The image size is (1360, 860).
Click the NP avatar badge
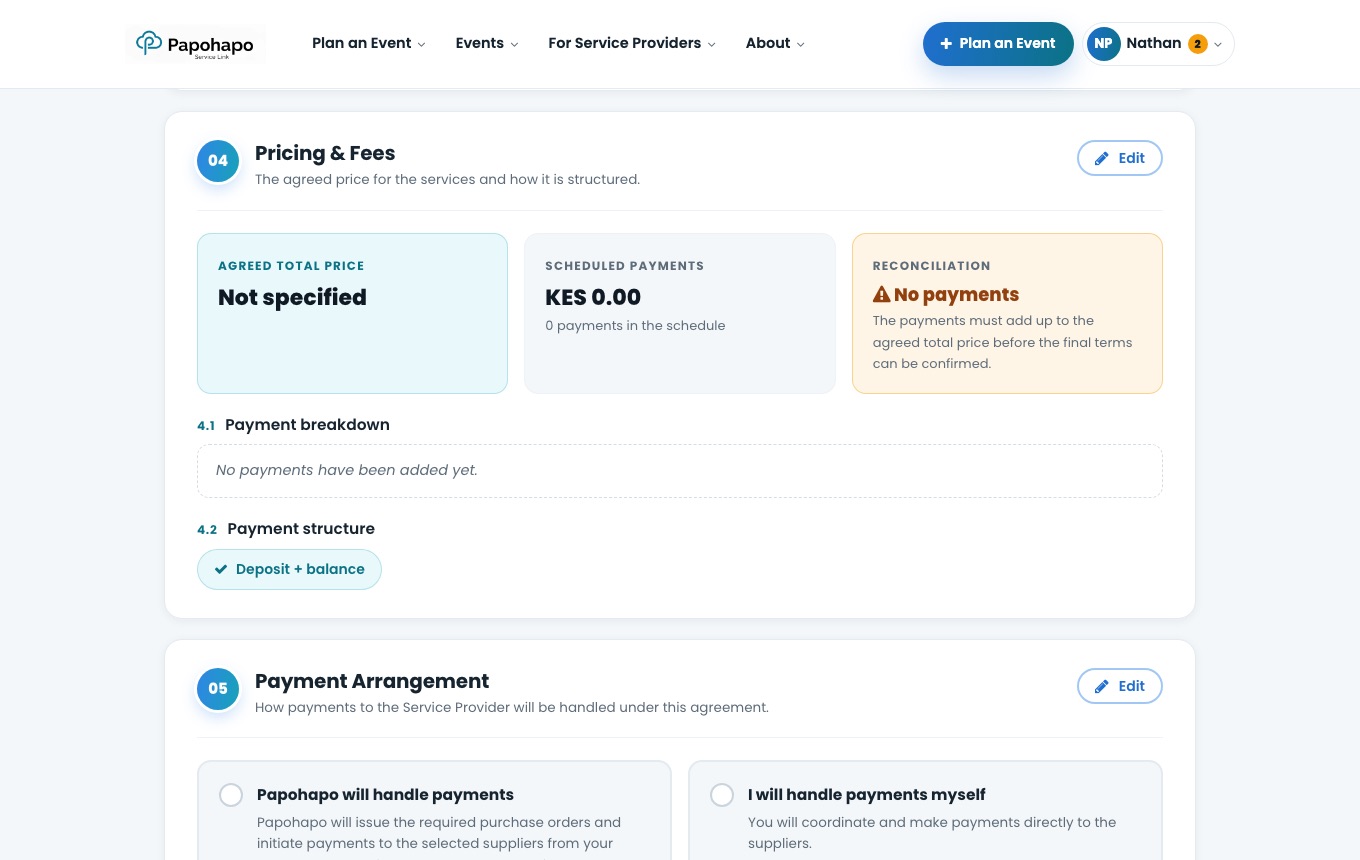1103,44
